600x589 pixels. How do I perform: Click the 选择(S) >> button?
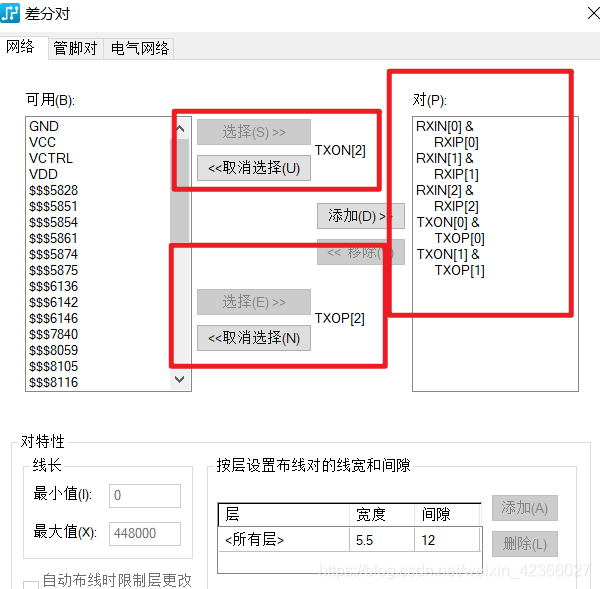pyautogui.click(x=254, y=132)
